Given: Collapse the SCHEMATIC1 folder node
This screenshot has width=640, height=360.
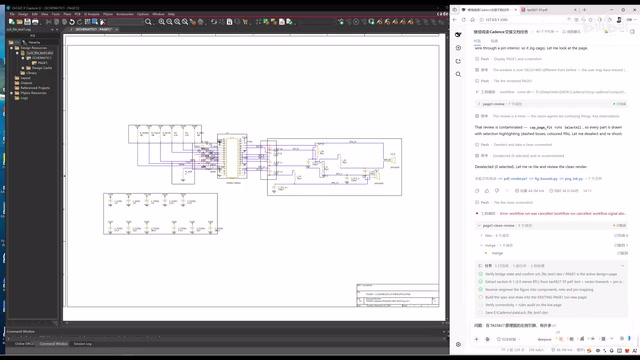Looking at the screenshot, I should [23, 58].
